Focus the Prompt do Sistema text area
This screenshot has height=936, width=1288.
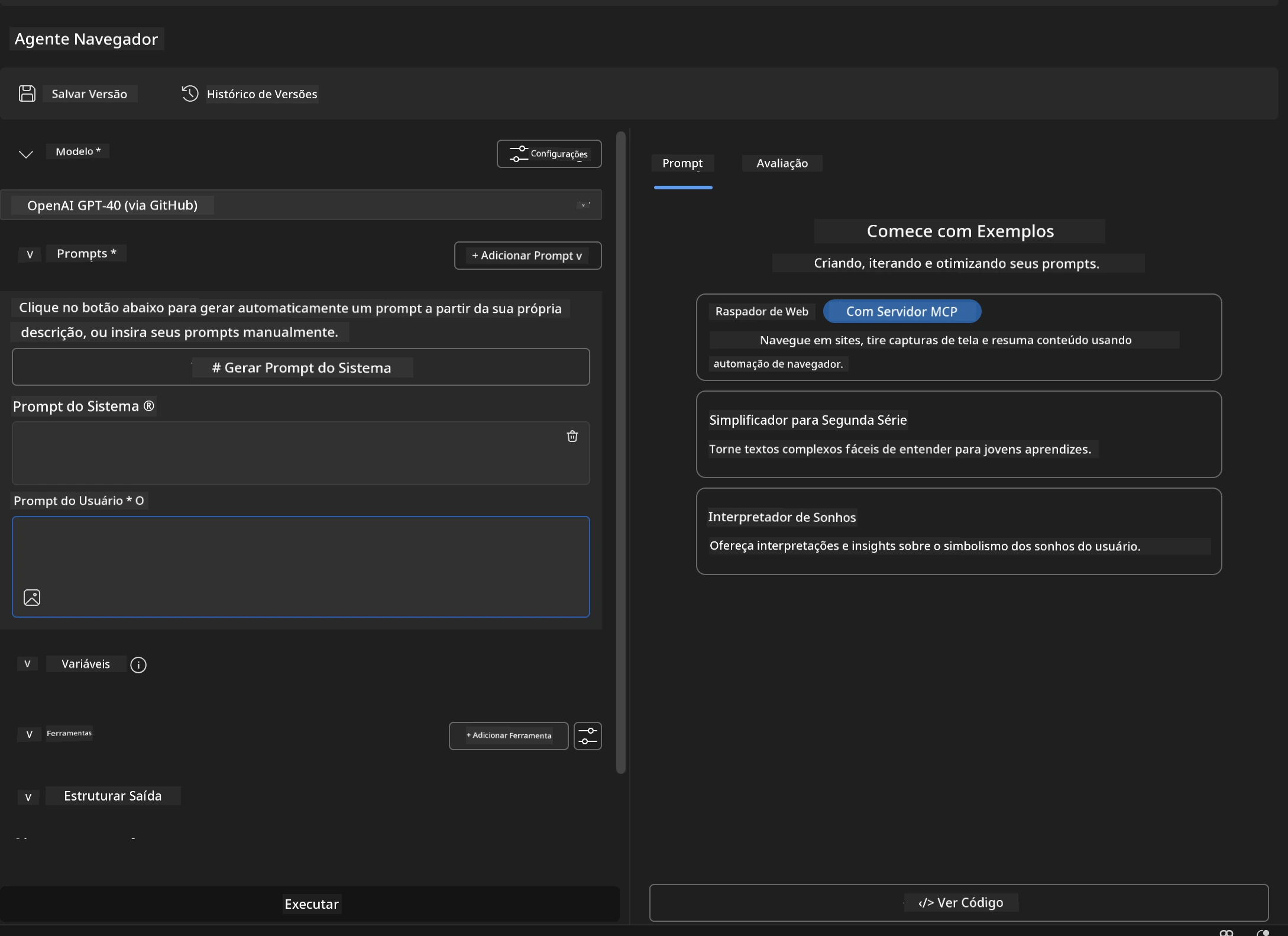click(301, 453)
